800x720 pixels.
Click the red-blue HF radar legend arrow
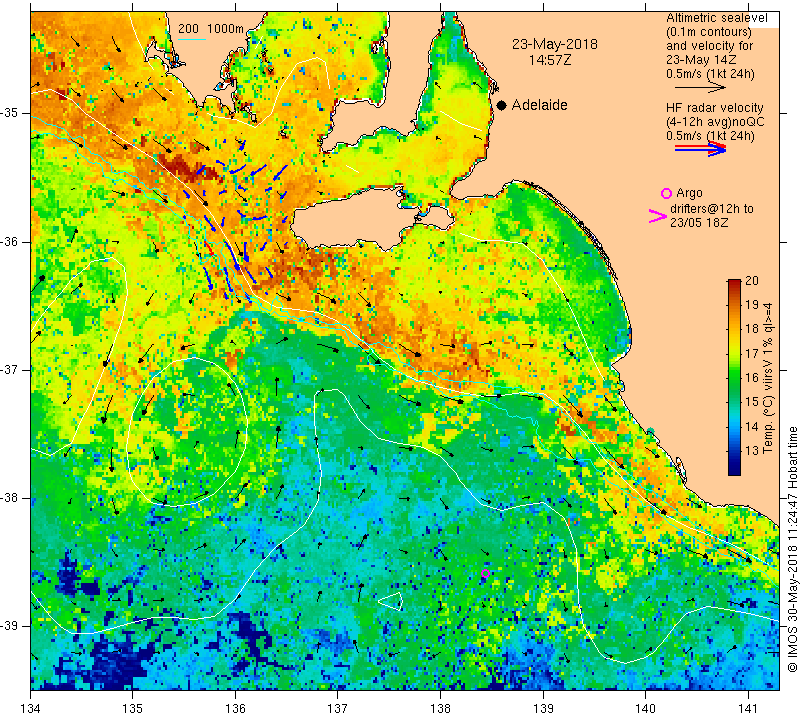click(700, 149)
